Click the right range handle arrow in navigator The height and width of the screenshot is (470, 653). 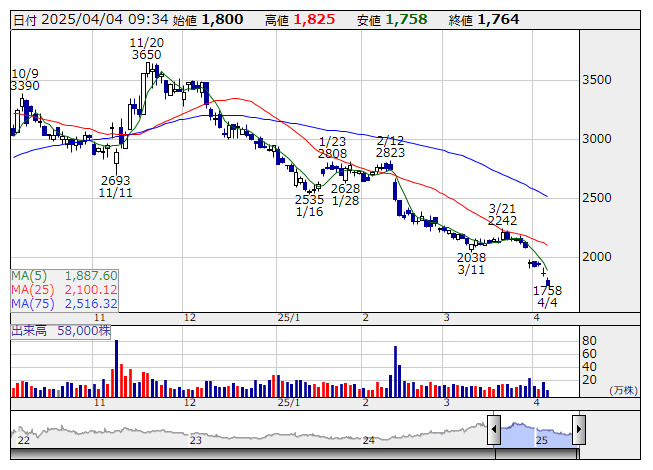pos(578,428)
